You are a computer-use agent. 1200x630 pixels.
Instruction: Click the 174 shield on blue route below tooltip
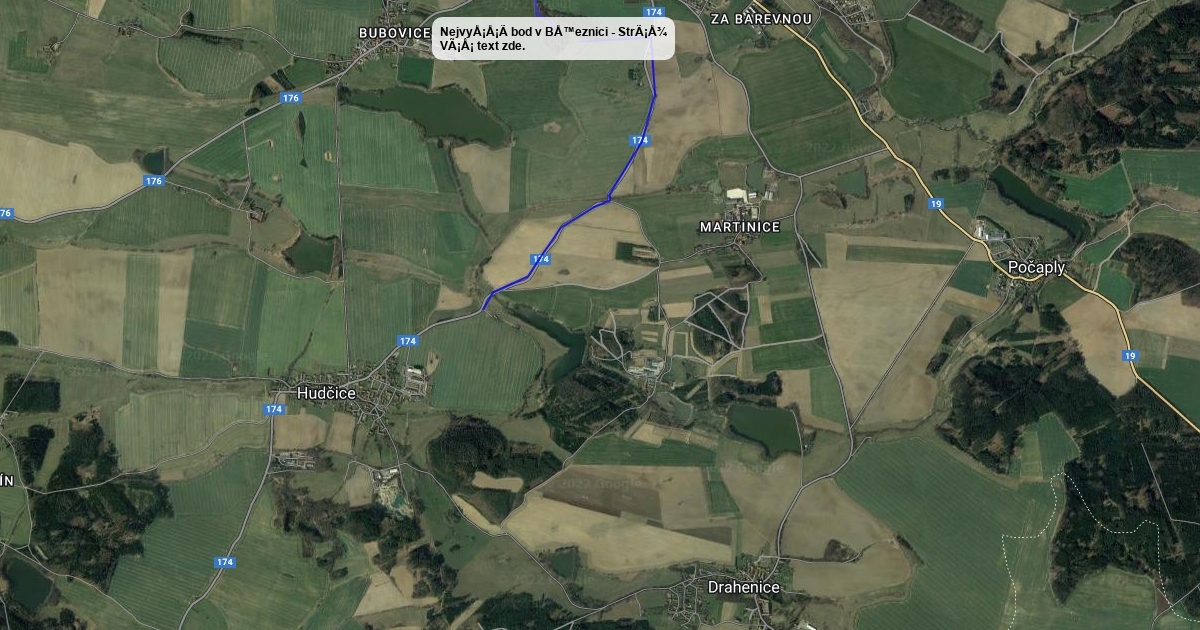coord(640,141)
